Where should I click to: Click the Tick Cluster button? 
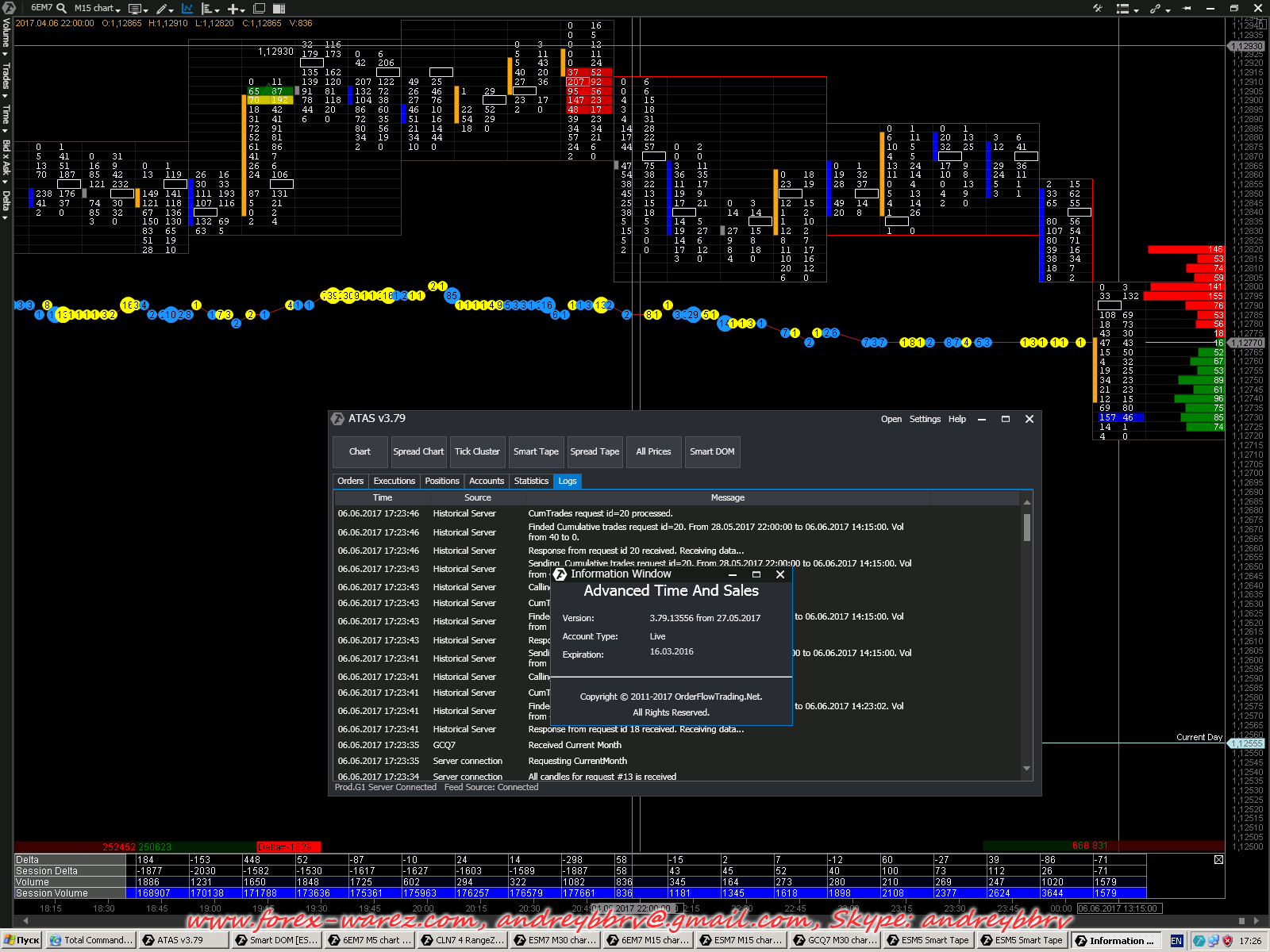click(477, 451)
